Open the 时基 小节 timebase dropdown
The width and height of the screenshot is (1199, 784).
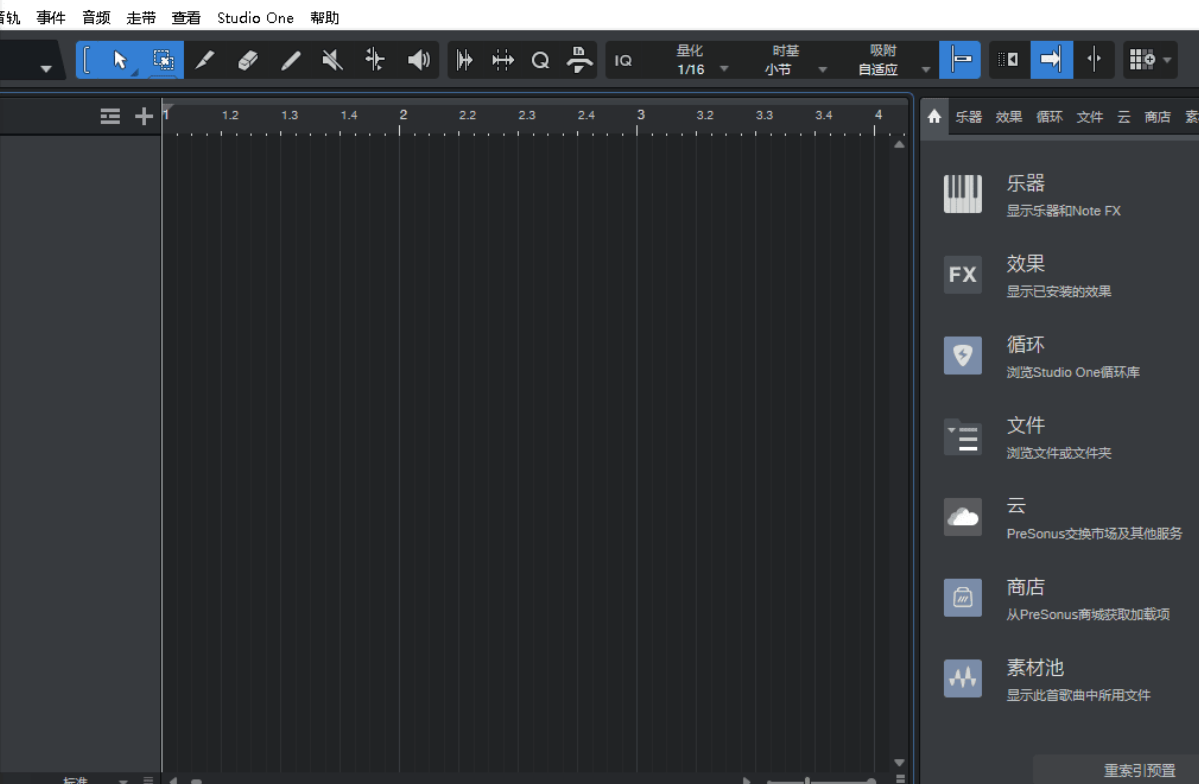coord(795,60)
